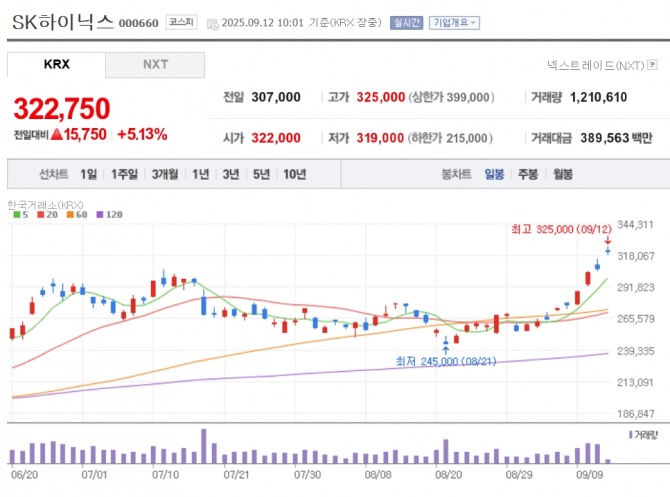The image size is (670, 497).
Task: Select the 1주일 line chart
Action: [124, 174]
